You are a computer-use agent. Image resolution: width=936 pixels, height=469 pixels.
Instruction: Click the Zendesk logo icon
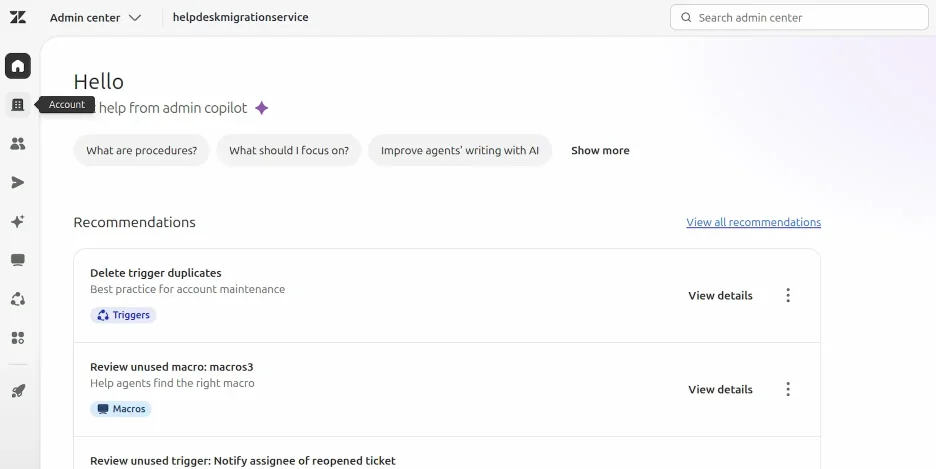point(18,17)
